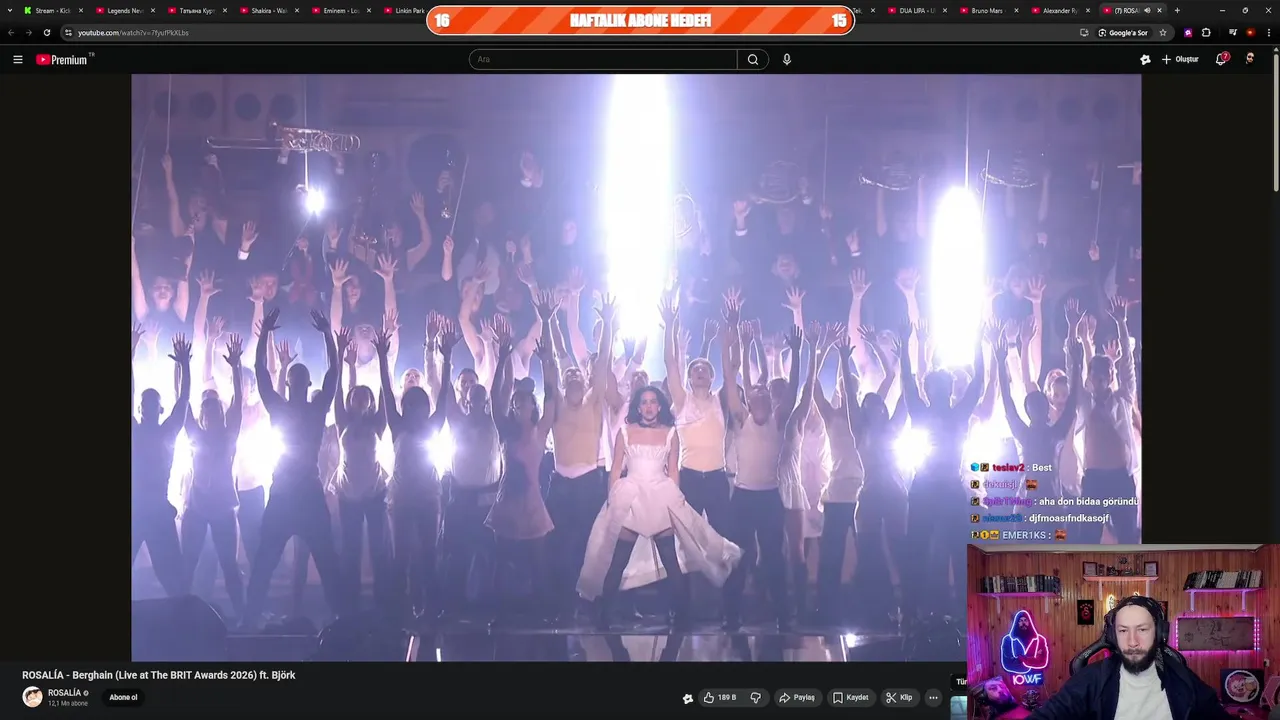Open the account avatar menu
The height and width of the screenshot is (720, 1280).
point(1250,60)
